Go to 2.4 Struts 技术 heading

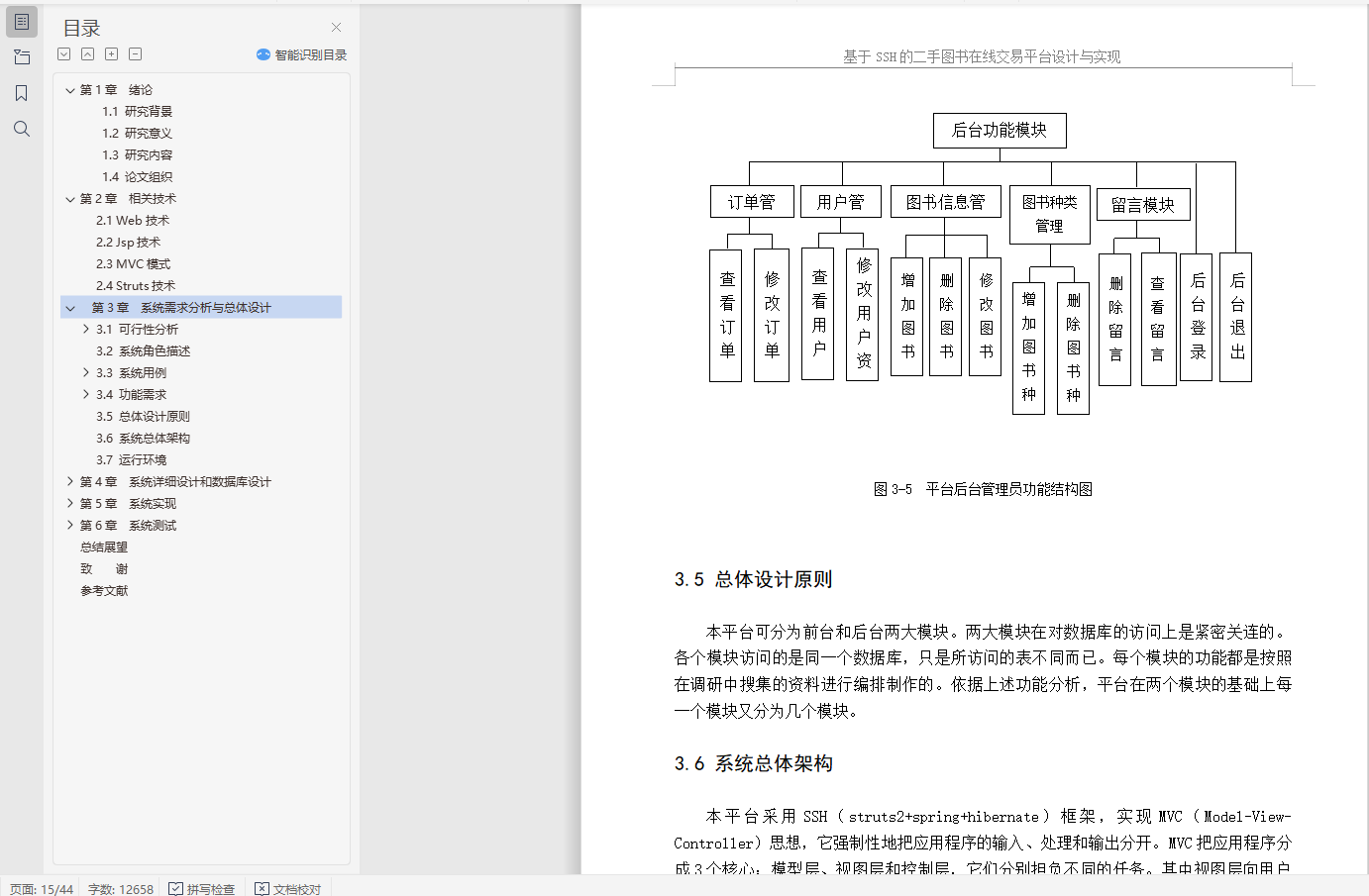click(136, 286)
